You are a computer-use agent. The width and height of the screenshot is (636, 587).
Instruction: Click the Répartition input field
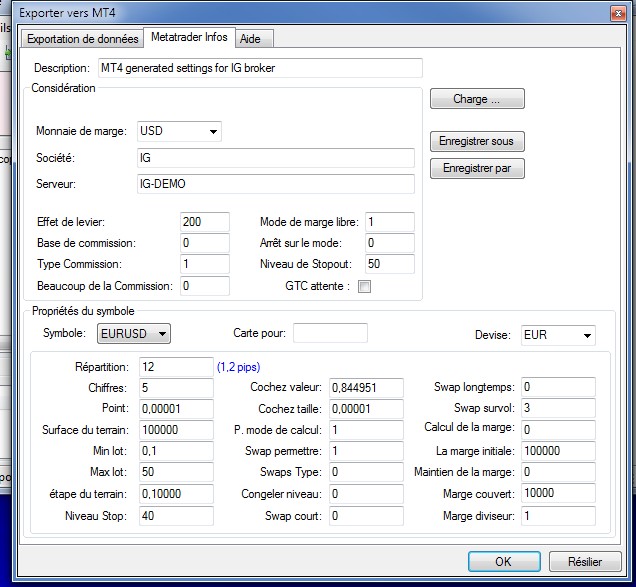(x=176, y=367)
